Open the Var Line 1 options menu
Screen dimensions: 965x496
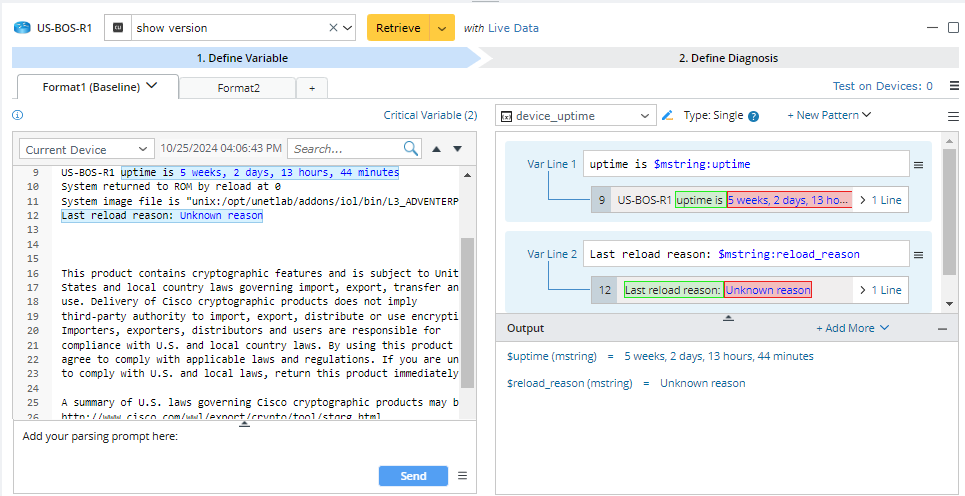[x=918, y=164]
